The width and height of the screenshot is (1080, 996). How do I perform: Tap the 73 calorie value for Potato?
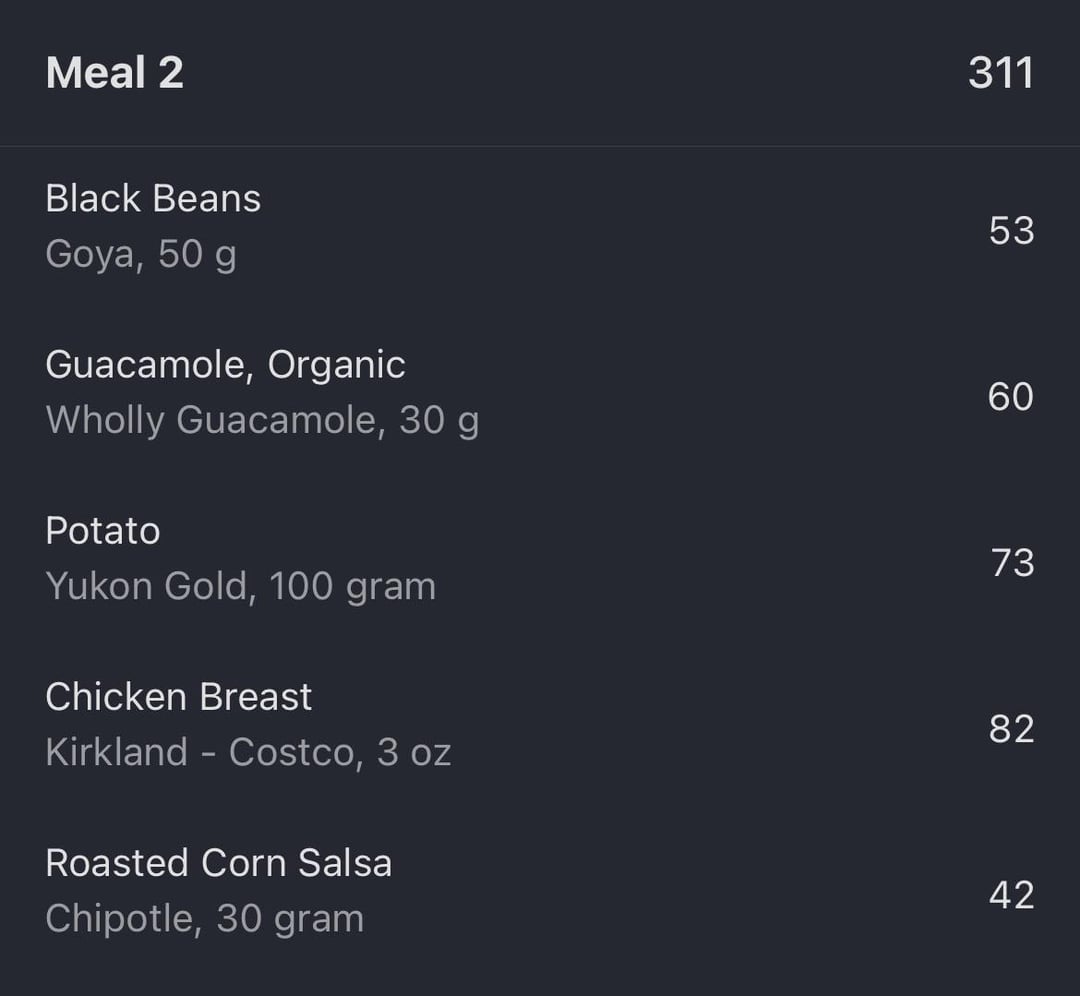[x=1012, y=562]
